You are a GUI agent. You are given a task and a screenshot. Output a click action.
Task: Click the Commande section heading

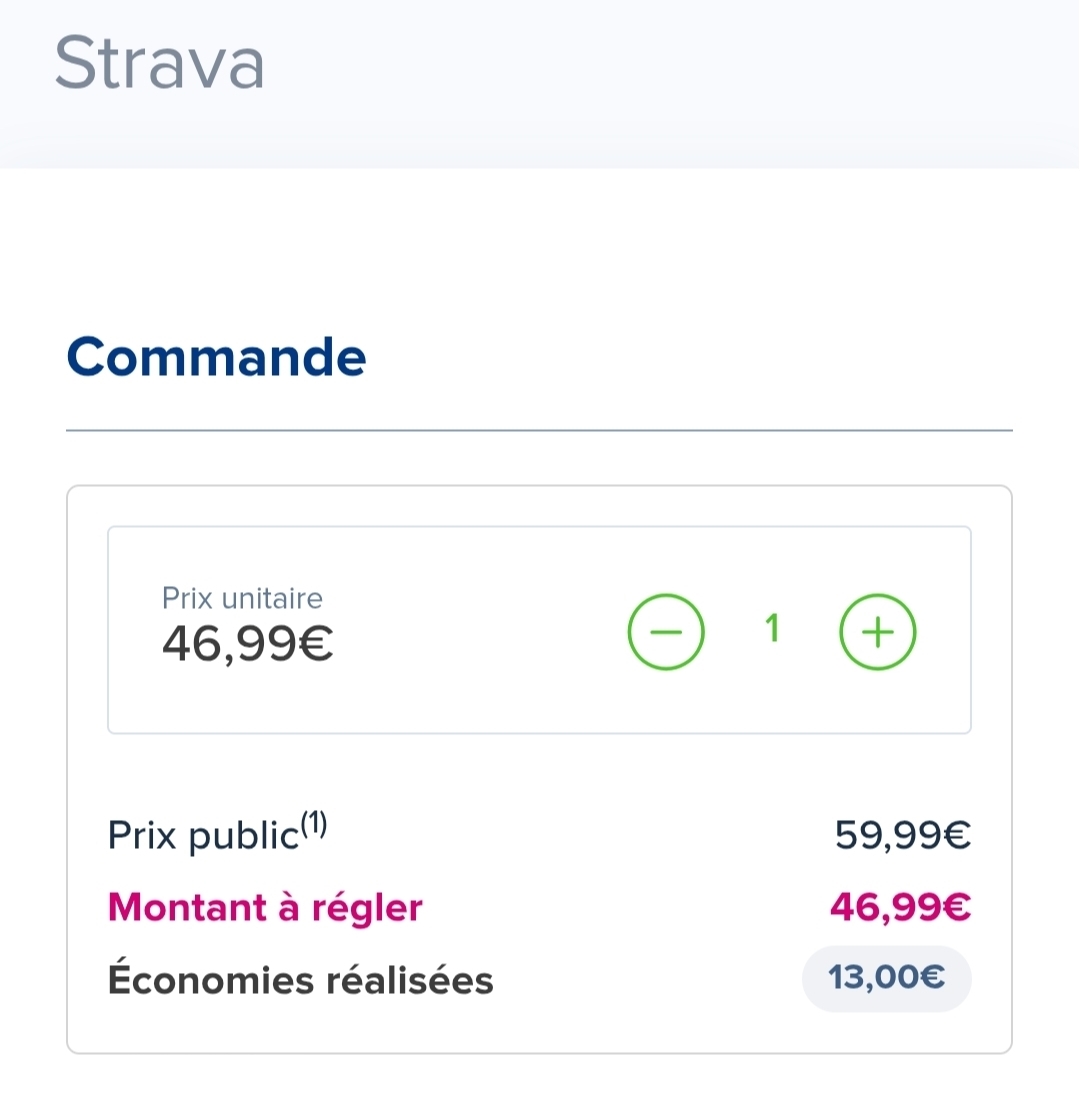(216, 357)
